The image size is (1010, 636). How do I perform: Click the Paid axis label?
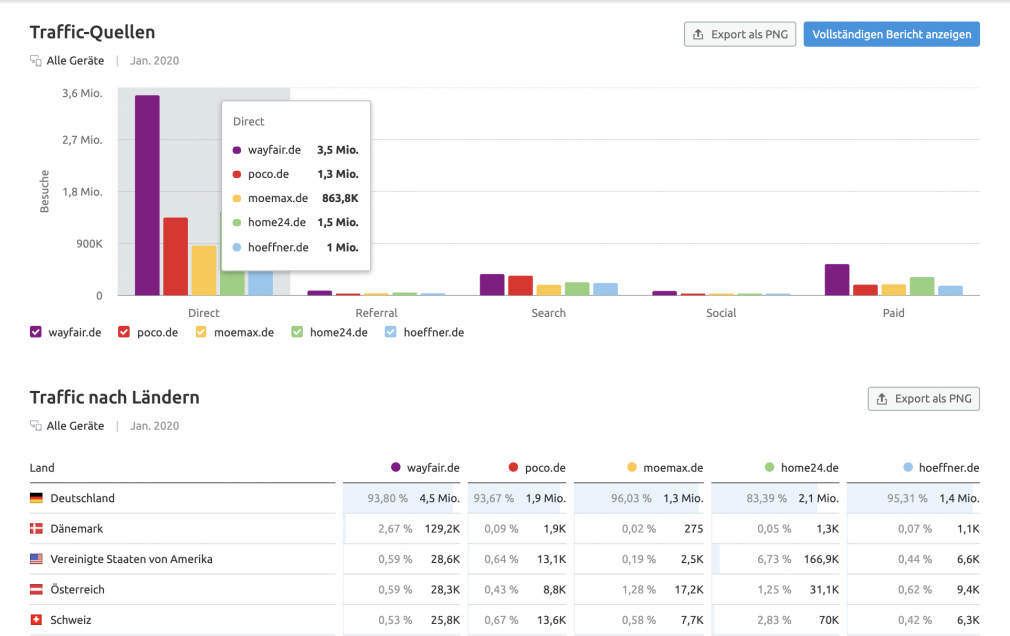(893, 313)
